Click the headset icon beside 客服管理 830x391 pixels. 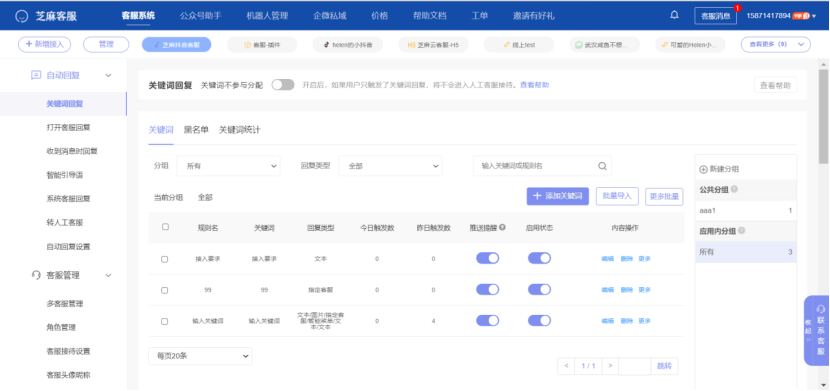tap(36, 275)
